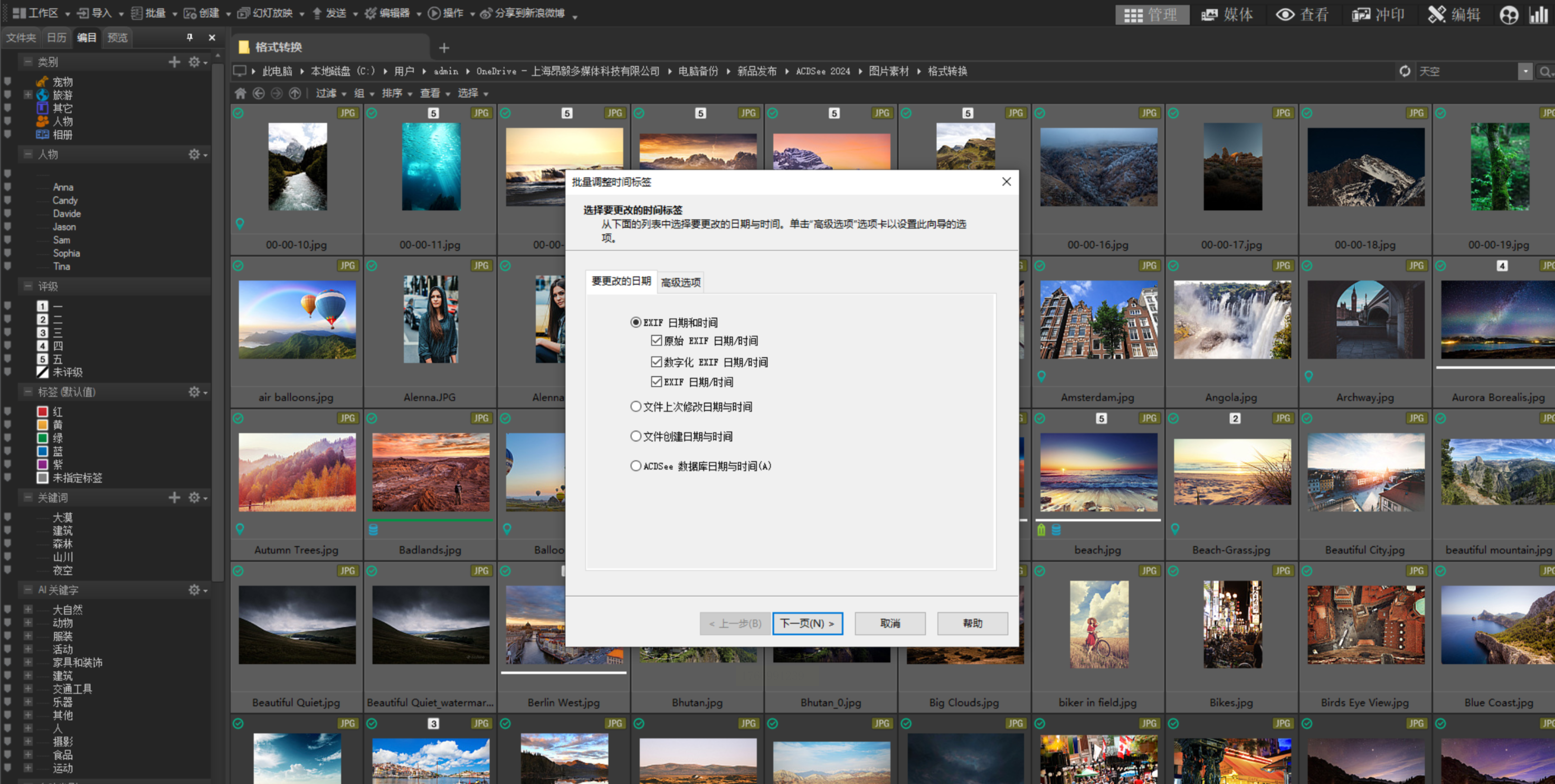Open 关键词 panel gear settings

point(194,498)
